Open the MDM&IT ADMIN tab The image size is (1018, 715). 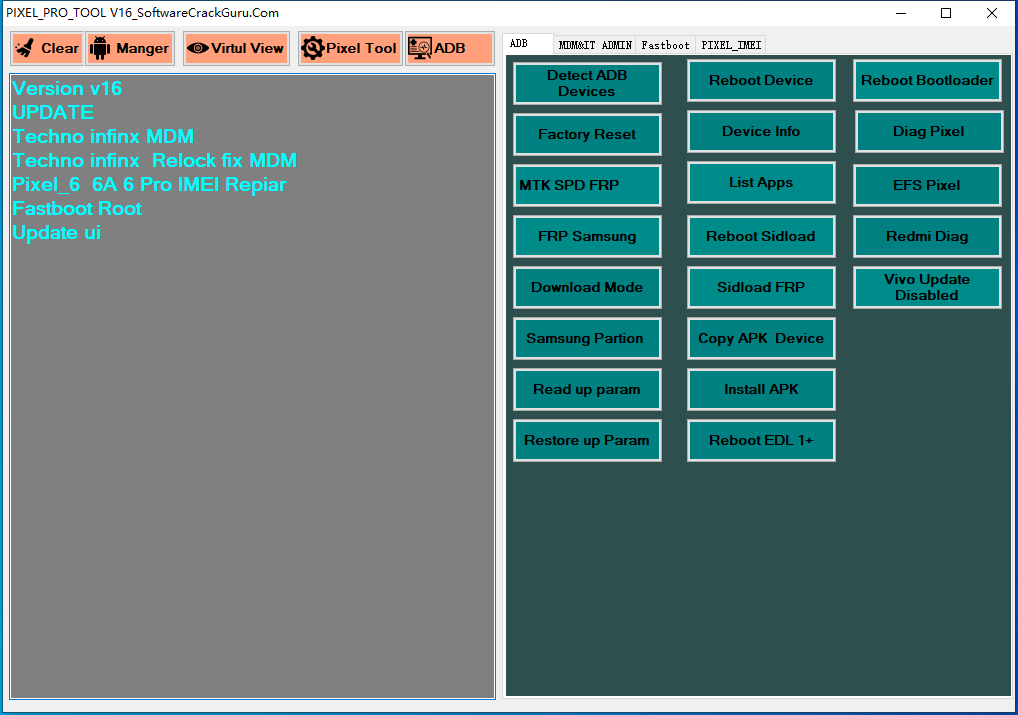tap(595, 45)
